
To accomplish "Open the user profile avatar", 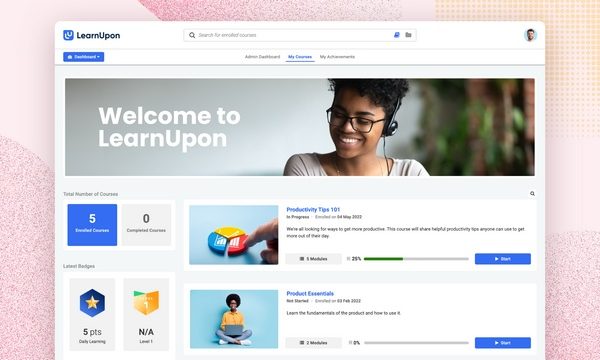I will pyautogui.click(x=530, y=35).
